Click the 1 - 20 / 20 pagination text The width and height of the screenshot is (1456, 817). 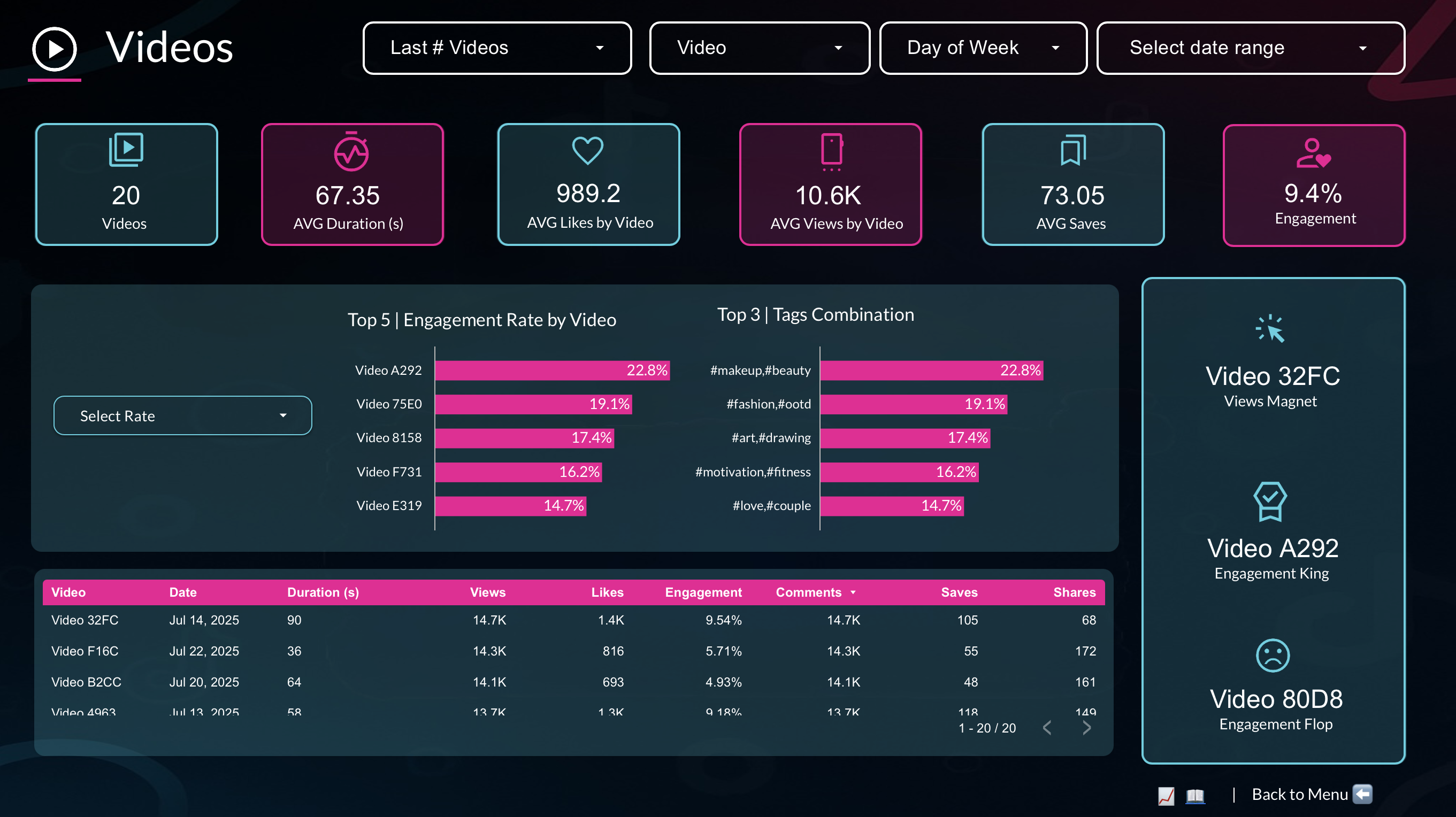pos(987,728)
